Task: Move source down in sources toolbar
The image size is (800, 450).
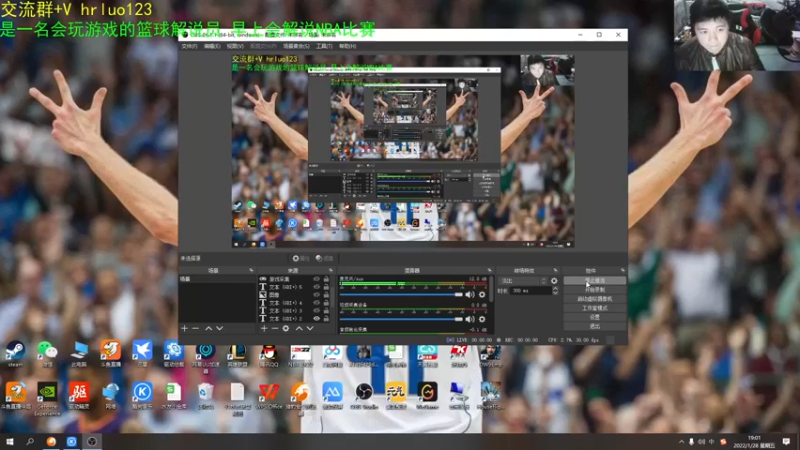Action: pyautogui.click(x=310, y=329)
